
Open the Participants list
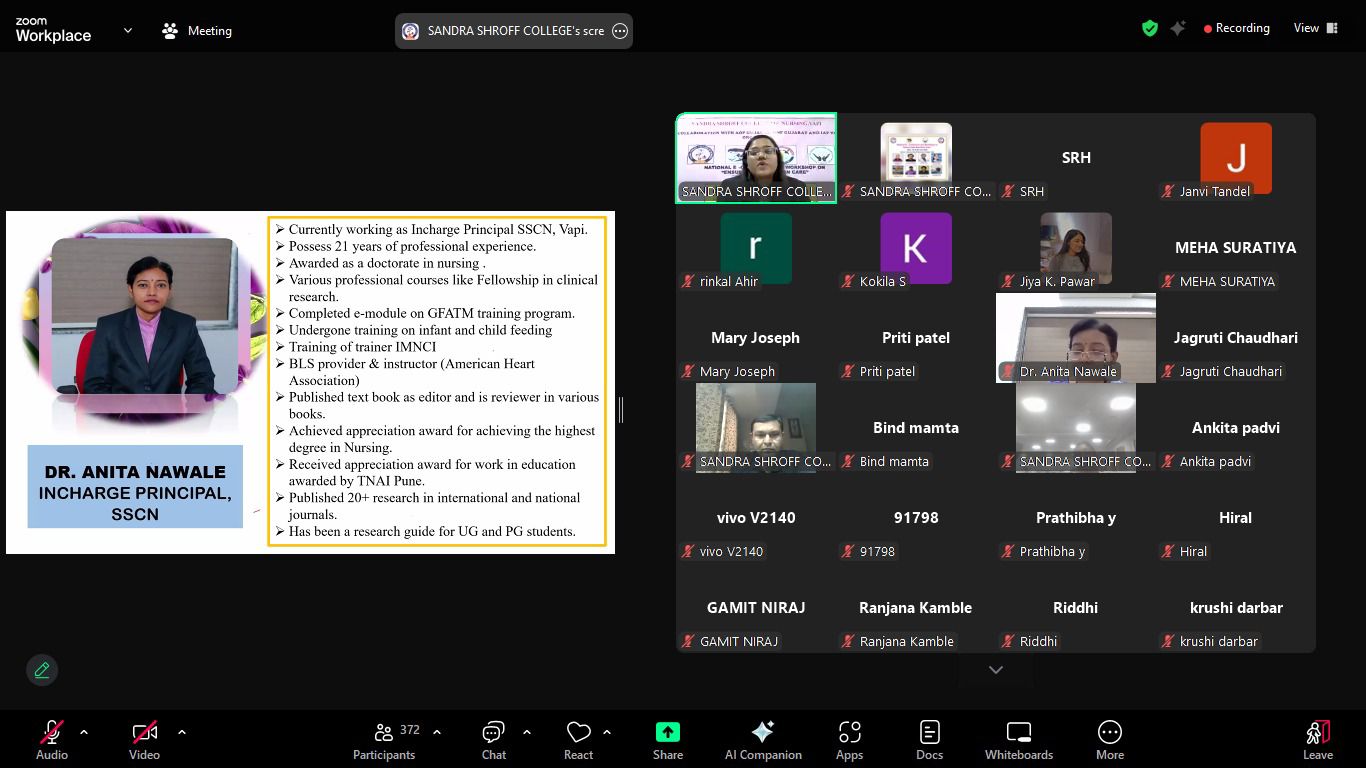pyautogui.click(x=384, y=740)
